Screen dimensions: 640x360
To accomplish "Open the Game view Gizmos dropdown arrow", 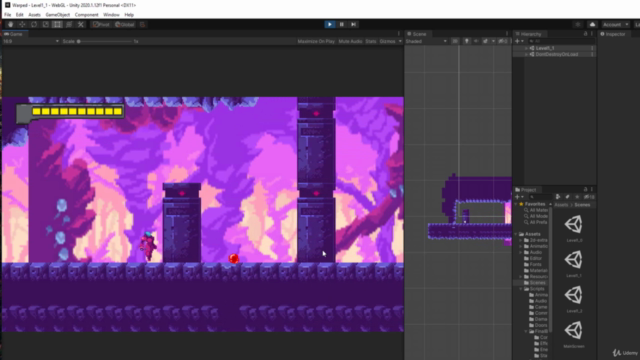I will (400, 41).
